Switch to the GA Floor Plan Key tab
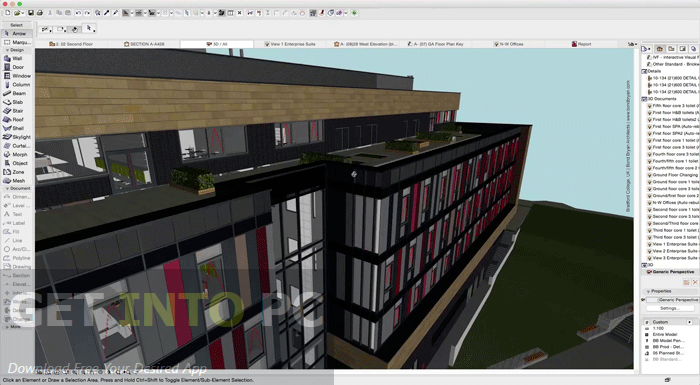This screenshot has height=385, width=700. tap(435, 44)
